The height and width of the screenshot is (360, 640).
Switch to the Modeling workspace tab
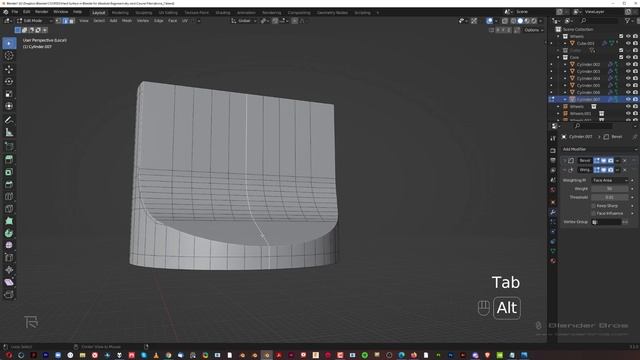click(x=120, y=13)
